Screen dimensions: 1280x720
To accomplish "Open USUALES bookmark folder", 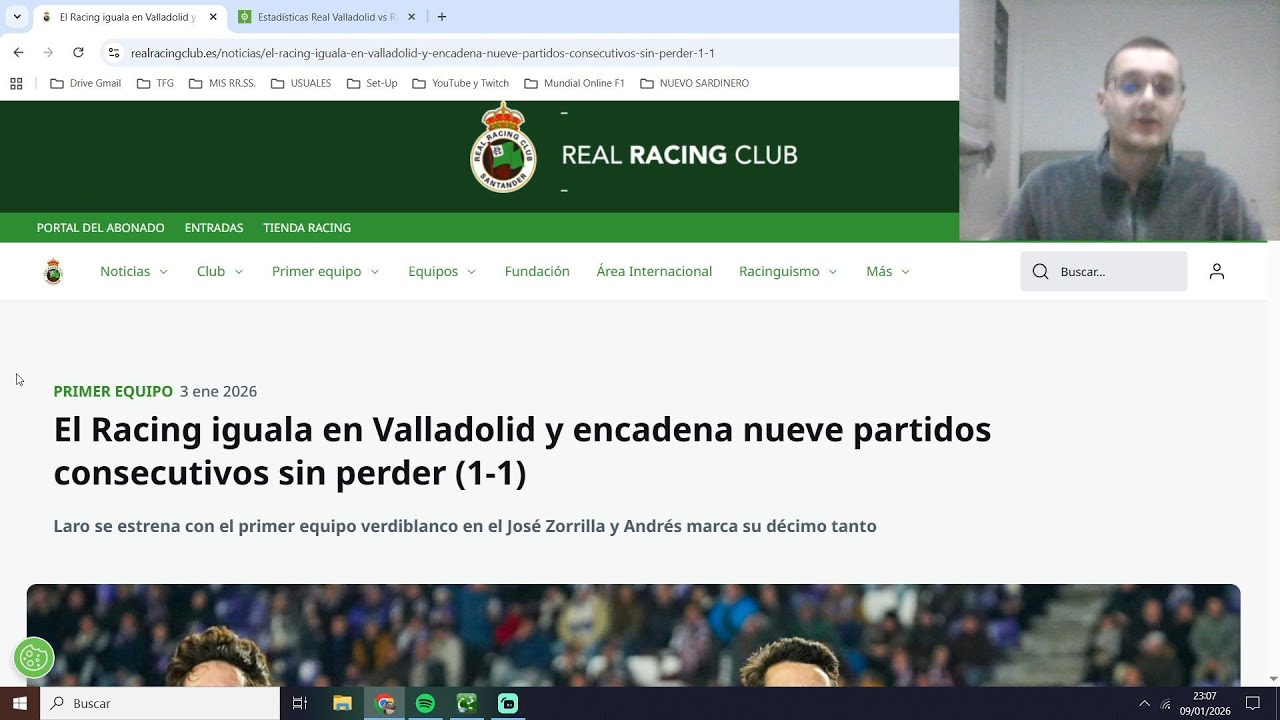I will (x=301, y=83).
